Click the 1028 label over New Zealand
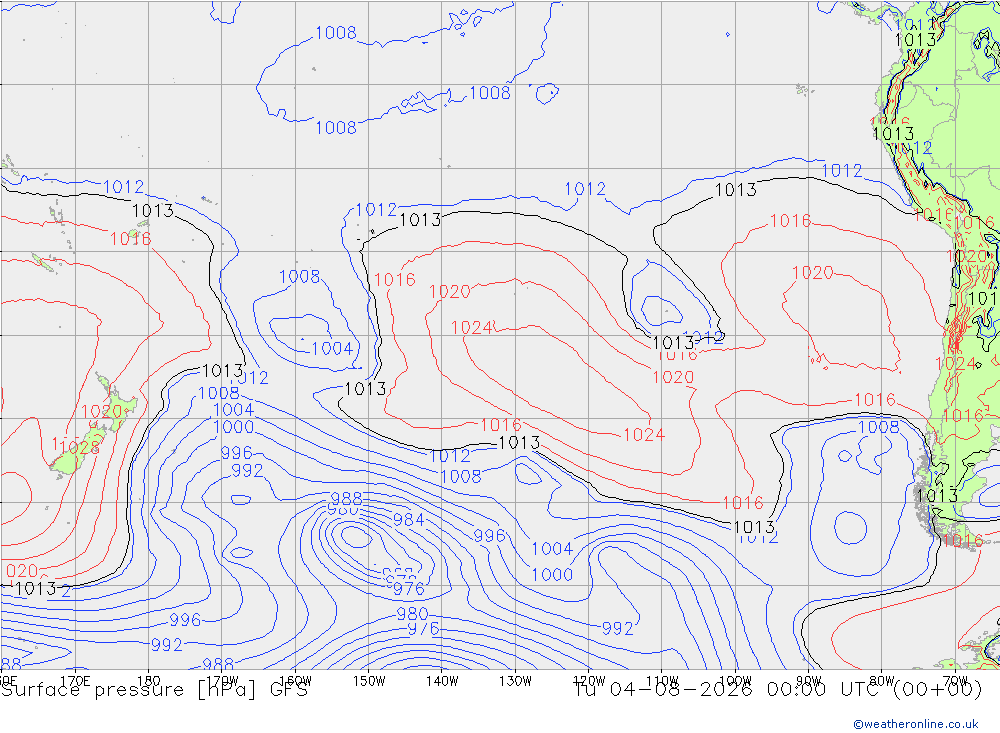This screenshot has height=733, width=1000. (80, 447)
